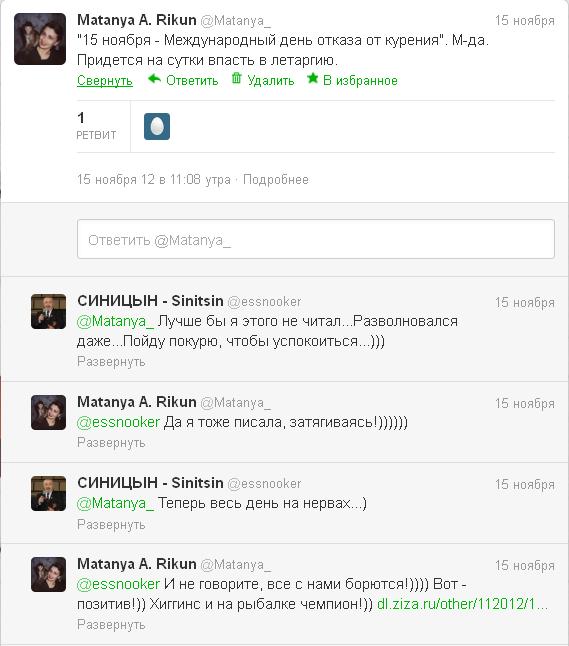The width and height of the screenshot is (569, 646).
Task: Expand the reply about Пойду покурю
Action: tap(111, 362)
